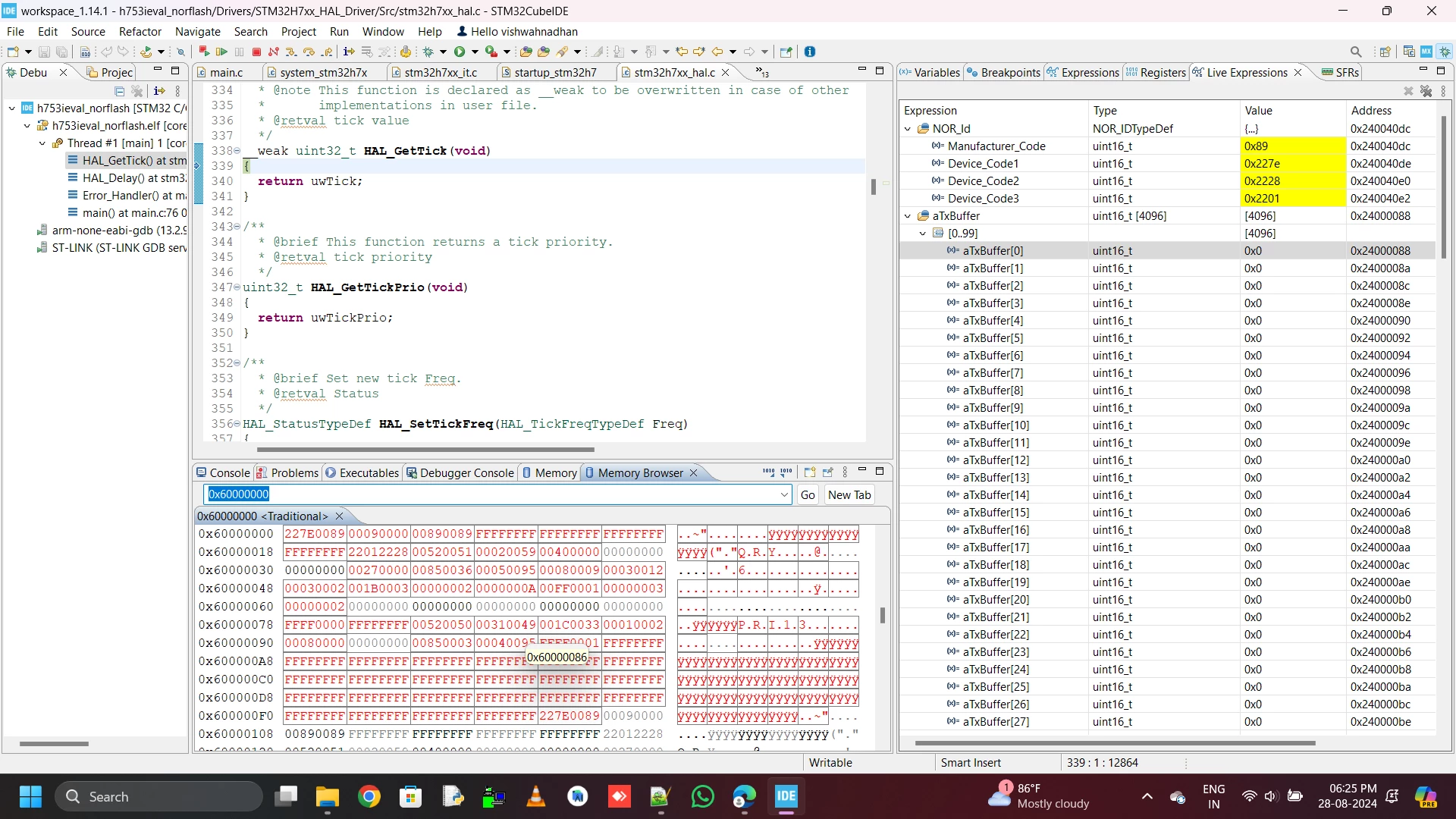This screenshot has height=819, width=1456.
Task: Click the Resume debug button
Action: click(x=221, y=52)
